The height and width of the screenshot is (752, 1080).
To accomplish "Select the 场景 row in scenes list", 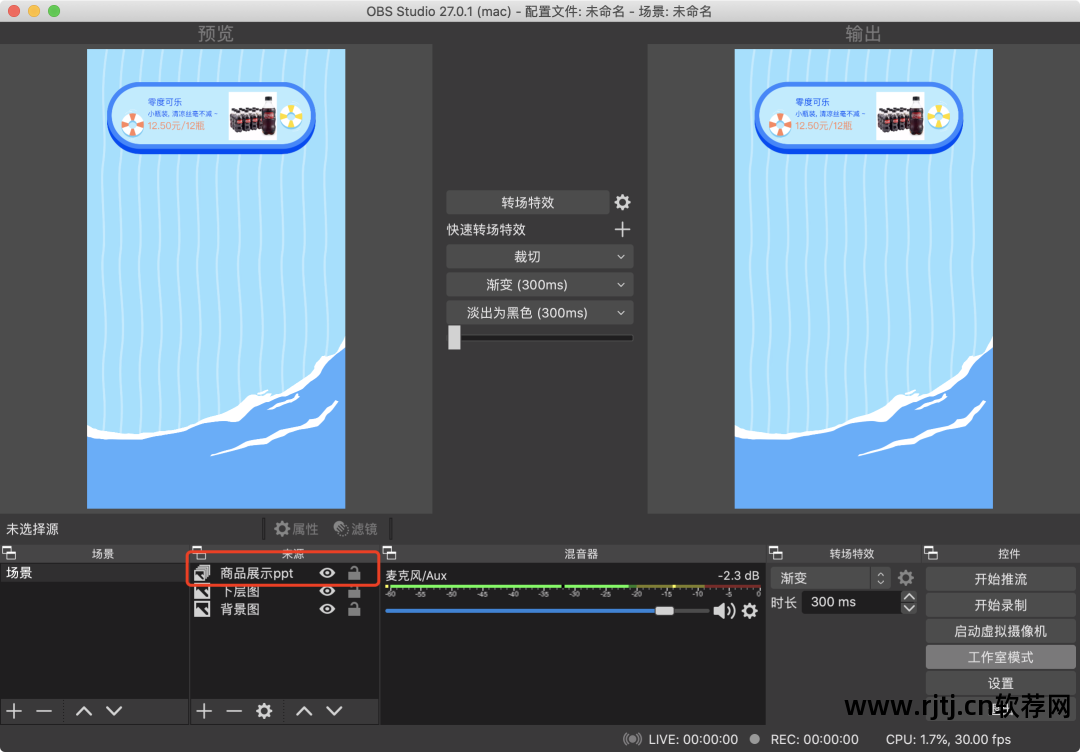I will tap(94, 573).
